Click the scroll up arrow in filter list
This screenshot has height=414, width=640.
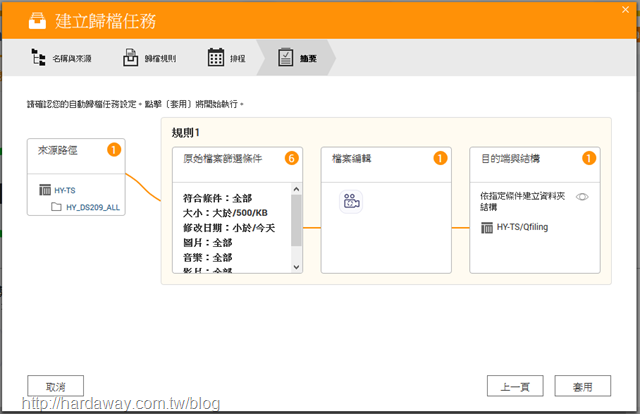pyautogui.click(x=296, y=189)
